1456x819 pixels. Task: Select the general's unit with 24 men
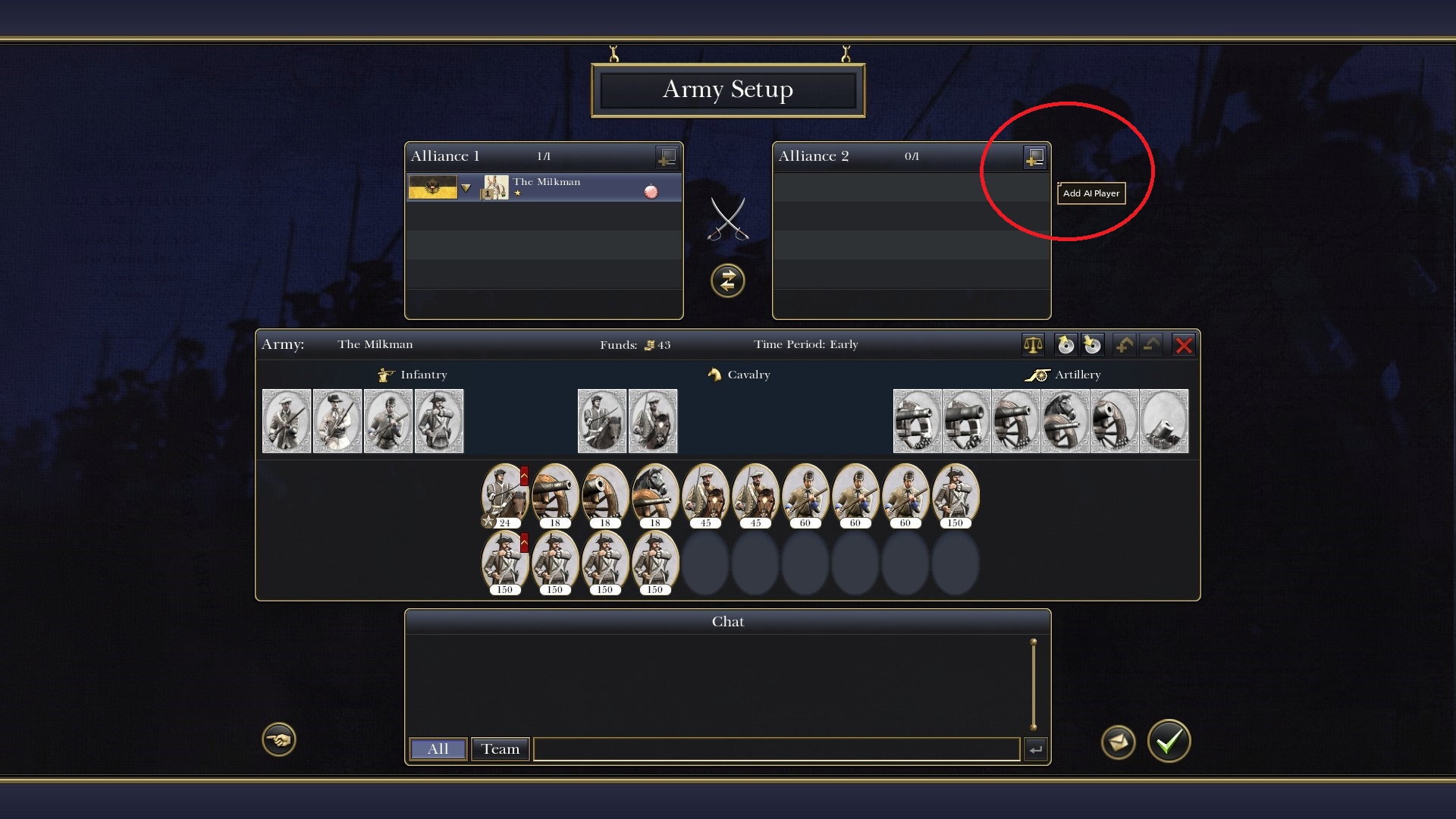504,496
